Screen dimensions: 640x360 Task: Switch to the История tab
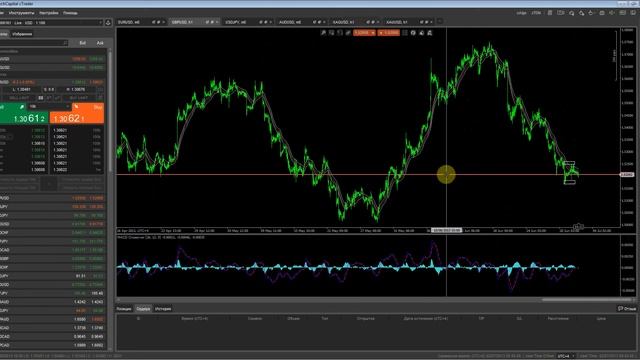point(163,309)
